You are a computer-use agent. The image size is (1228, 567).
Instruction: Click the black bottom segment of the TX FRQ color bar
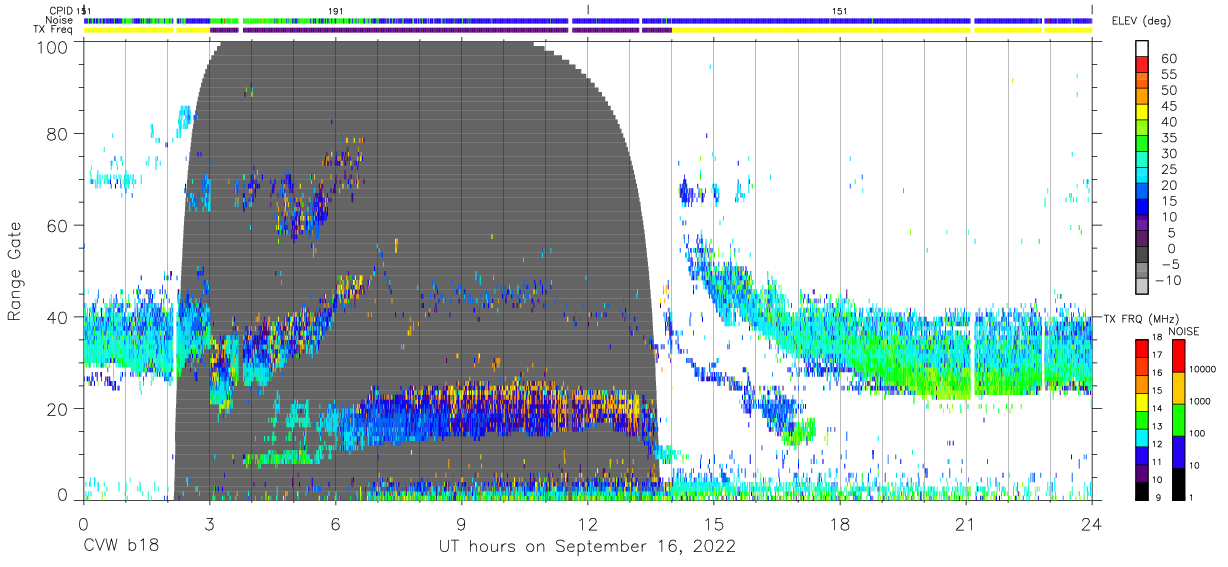[x=1143, y=492]
